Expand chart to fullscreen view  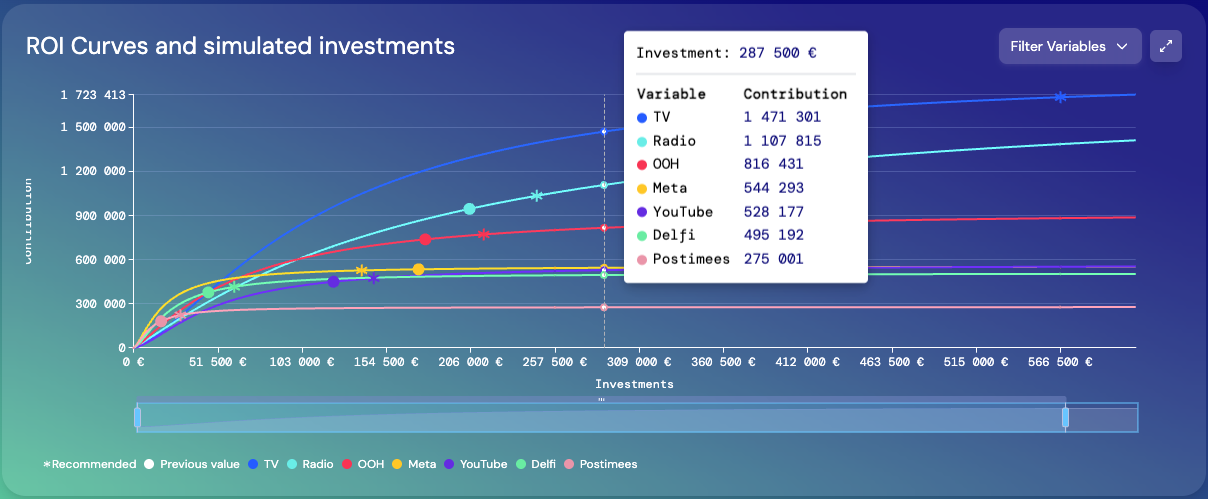point(1166,46)
